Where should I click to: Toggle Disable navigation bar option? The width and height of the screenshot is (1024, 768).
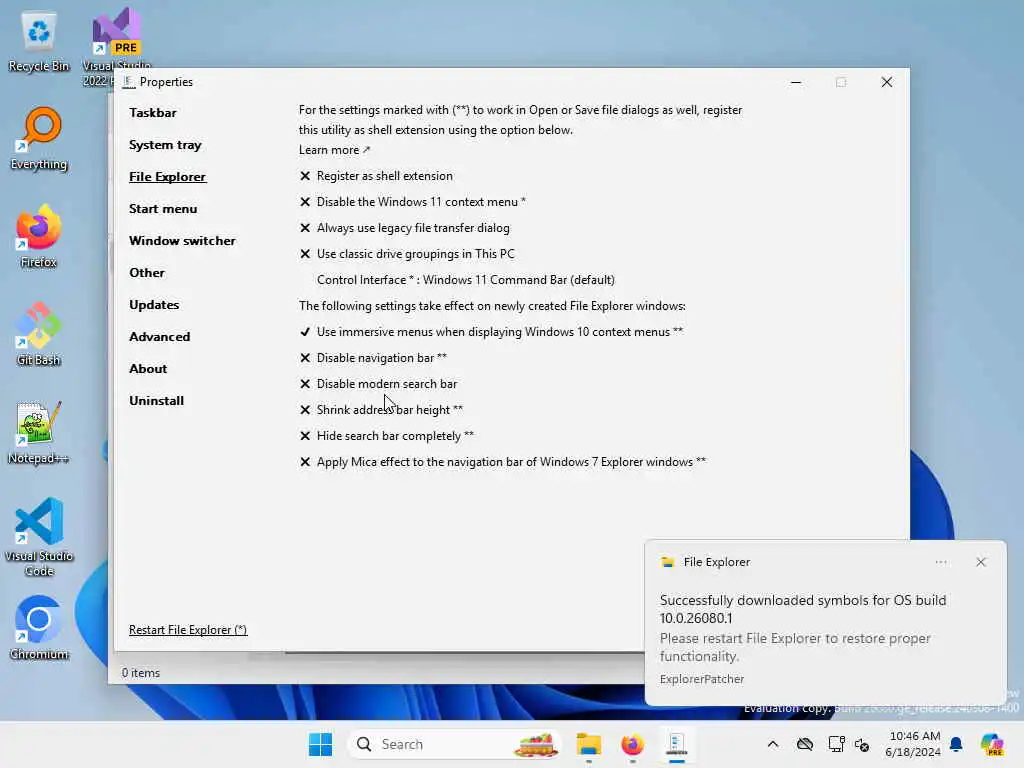[x=374, y=358]
